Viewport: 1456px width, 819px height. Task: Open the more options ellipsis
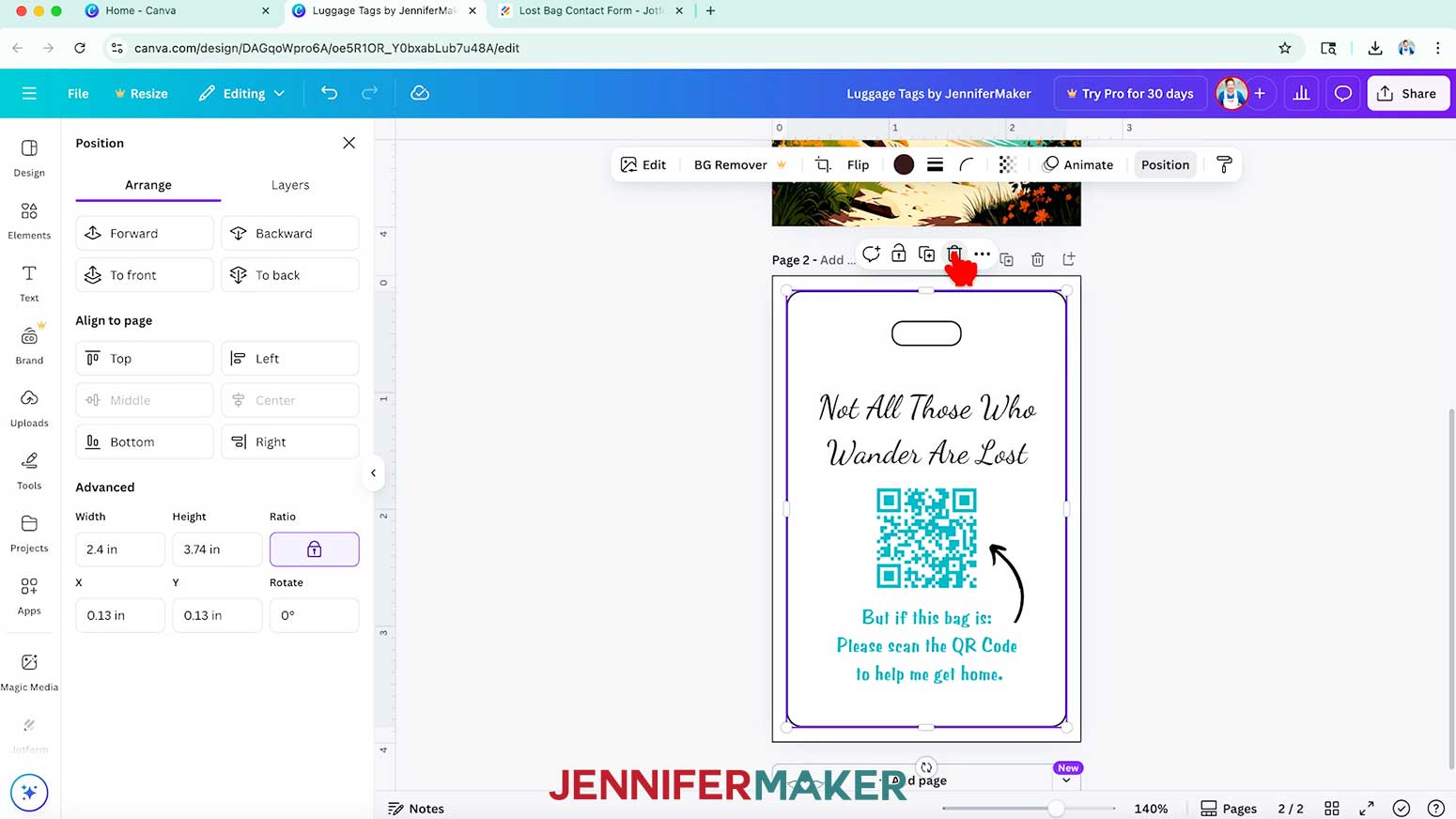coord(982,254)
